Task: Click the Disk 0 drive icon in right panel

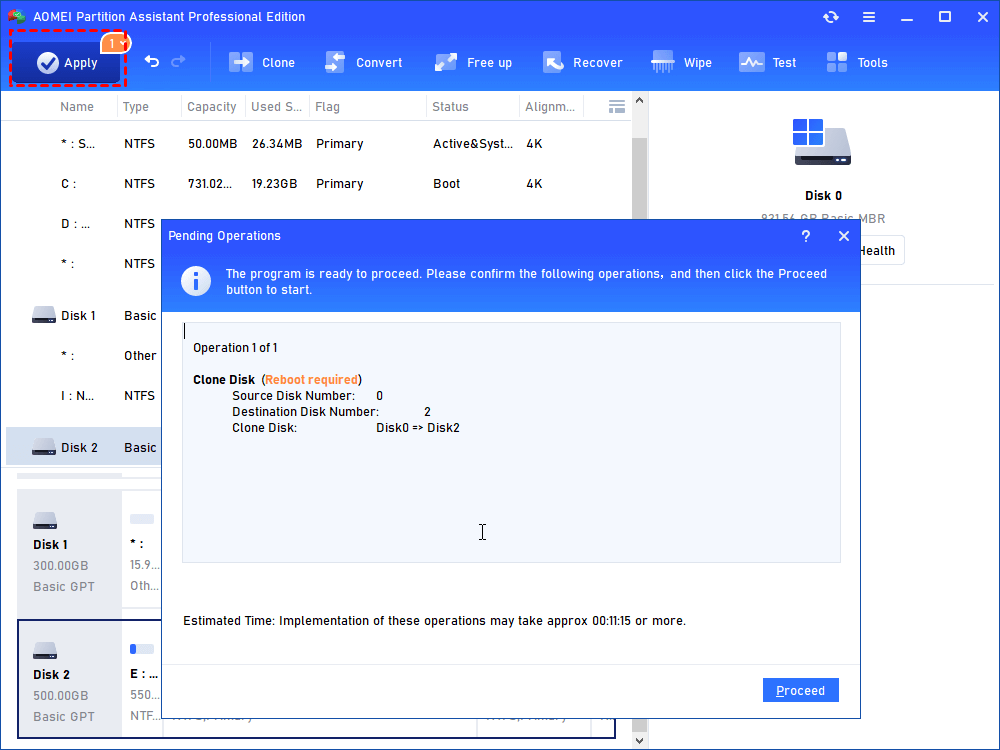Action: tap(822, 142)
